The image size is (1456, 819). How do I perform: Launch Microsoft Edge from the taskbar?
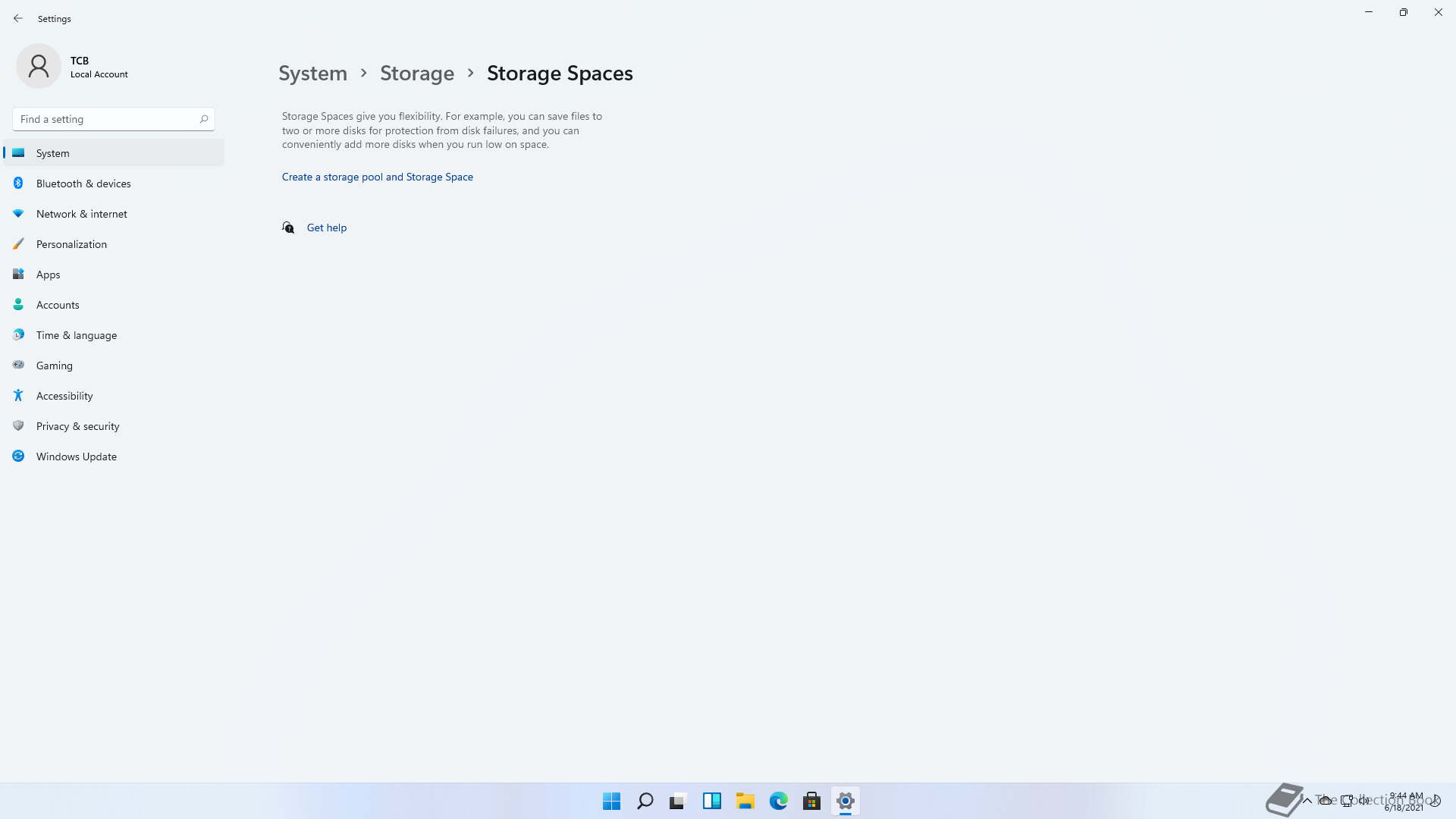[x=779, y=801]
